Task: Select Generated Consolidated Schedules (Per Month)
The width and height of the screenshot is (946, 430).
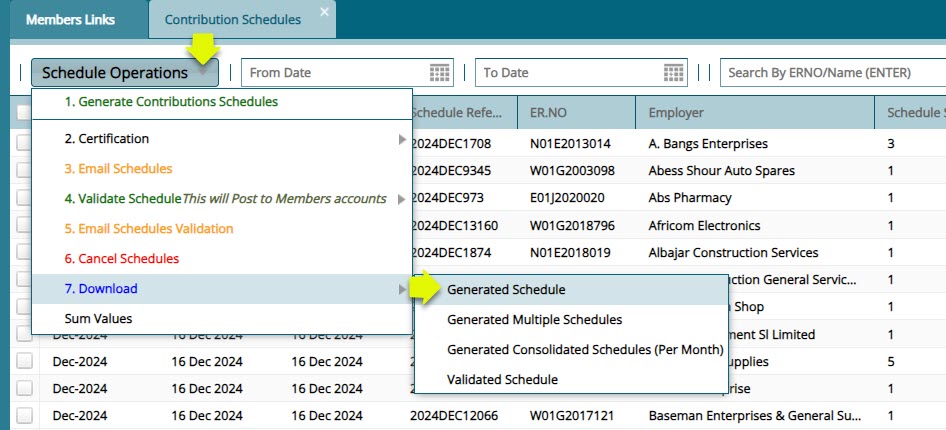Action: click(x=584, y=350)
